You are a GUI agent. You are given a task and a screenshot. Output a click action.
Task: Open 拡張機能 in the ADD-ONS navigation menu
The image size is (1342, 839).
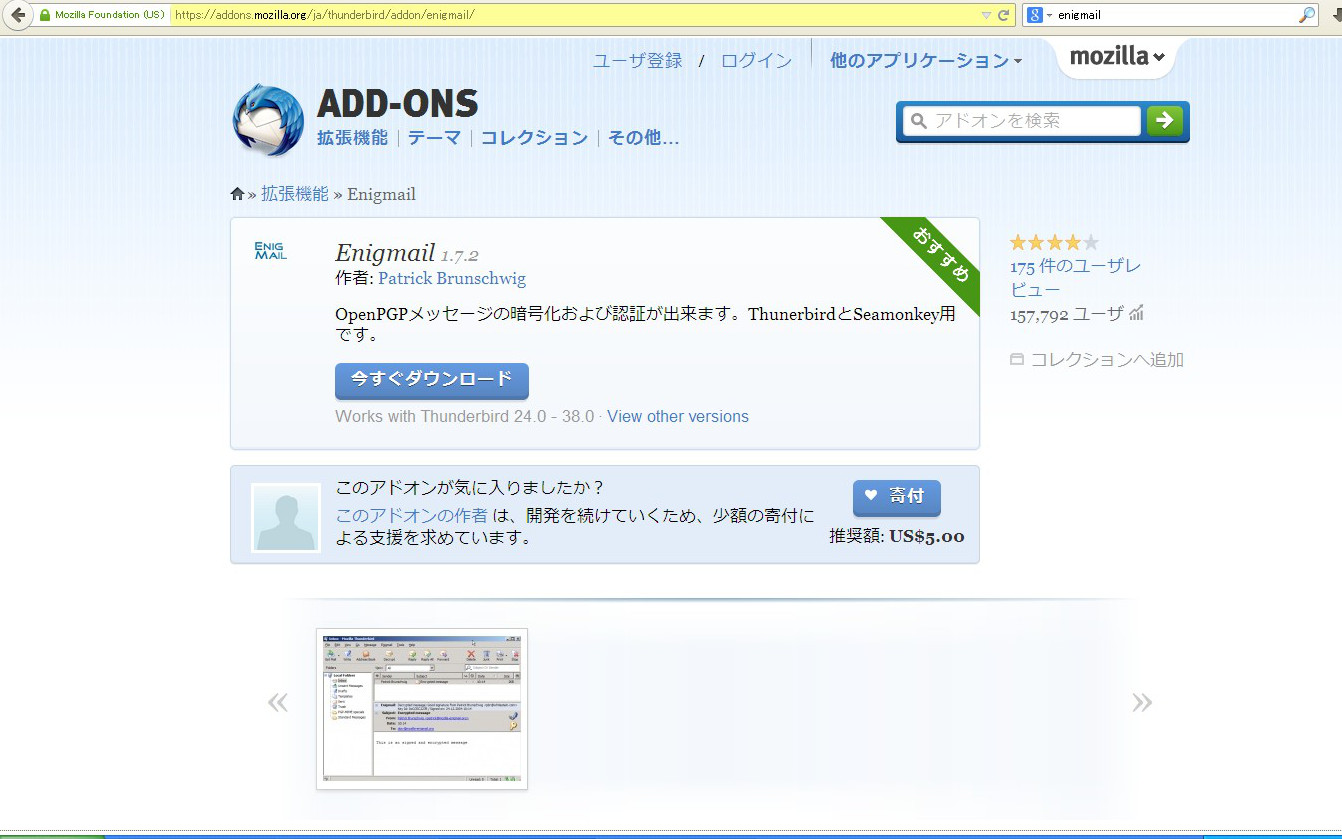pyautogui.click(x=352, y=138)
